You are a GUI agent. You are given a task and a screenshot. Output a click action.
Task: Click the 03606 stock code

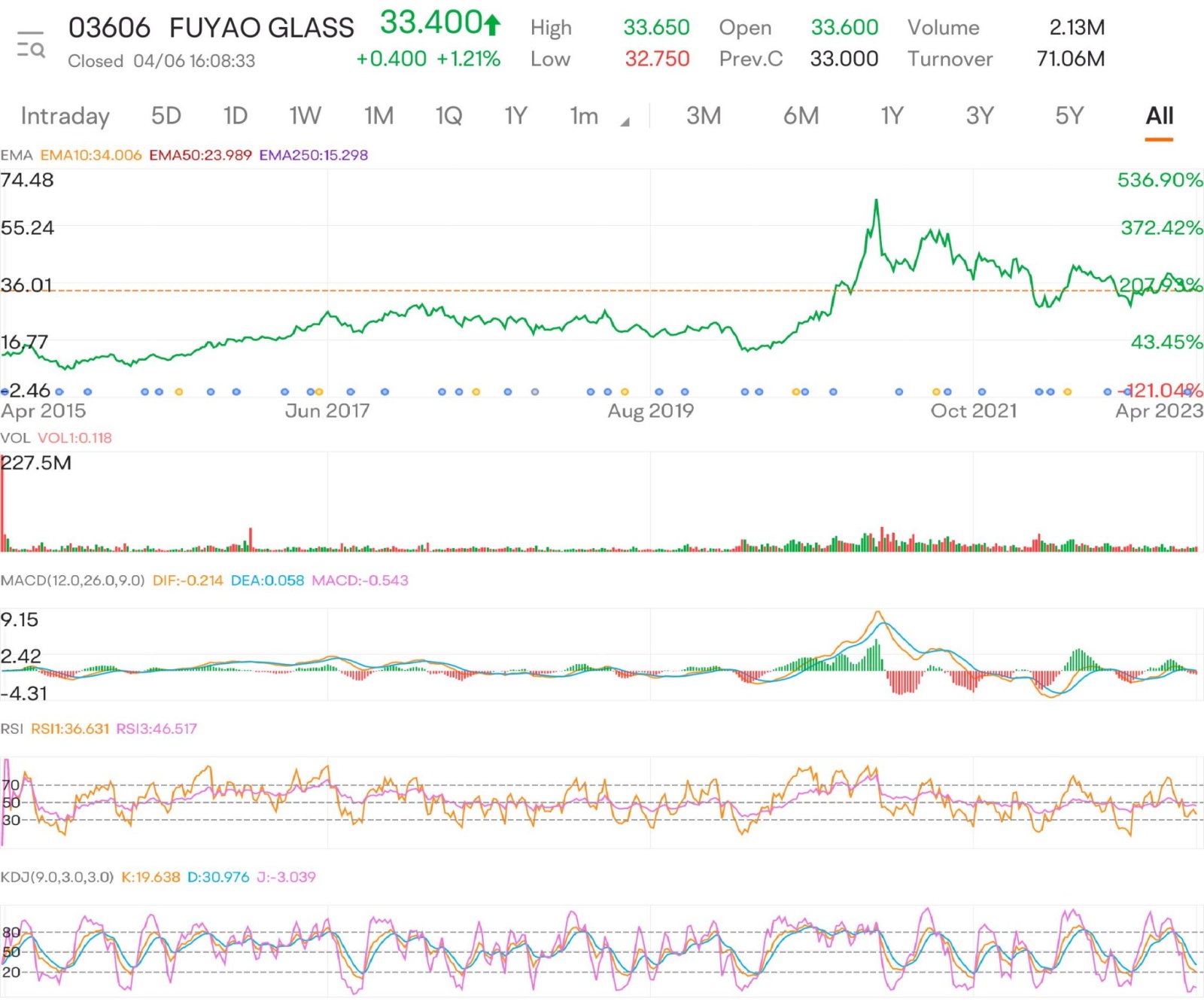(110, 28)
